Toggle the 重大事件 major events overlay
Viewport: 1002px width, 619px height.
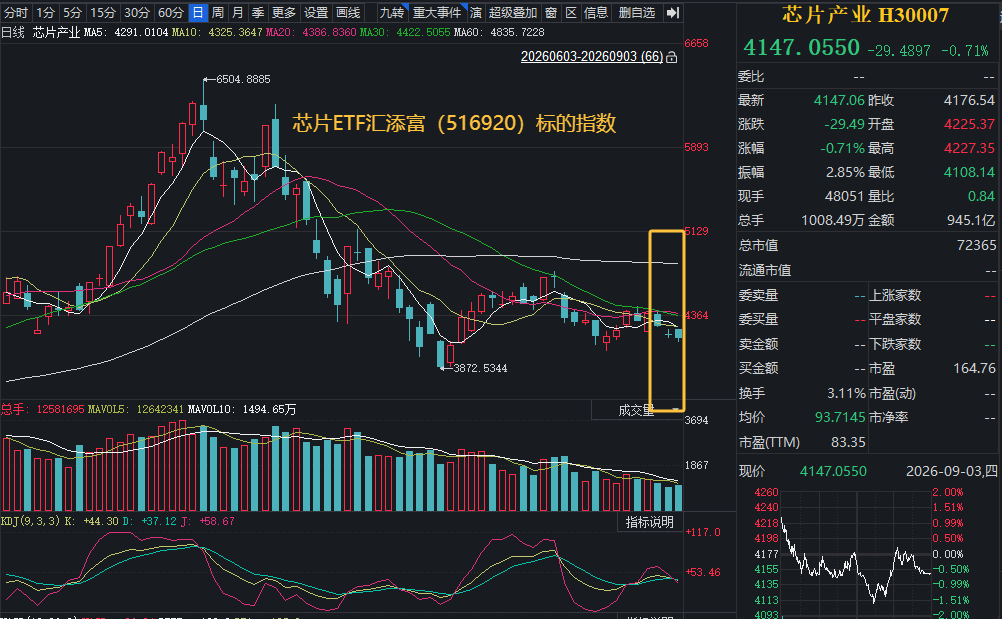(x=437, y=12)
